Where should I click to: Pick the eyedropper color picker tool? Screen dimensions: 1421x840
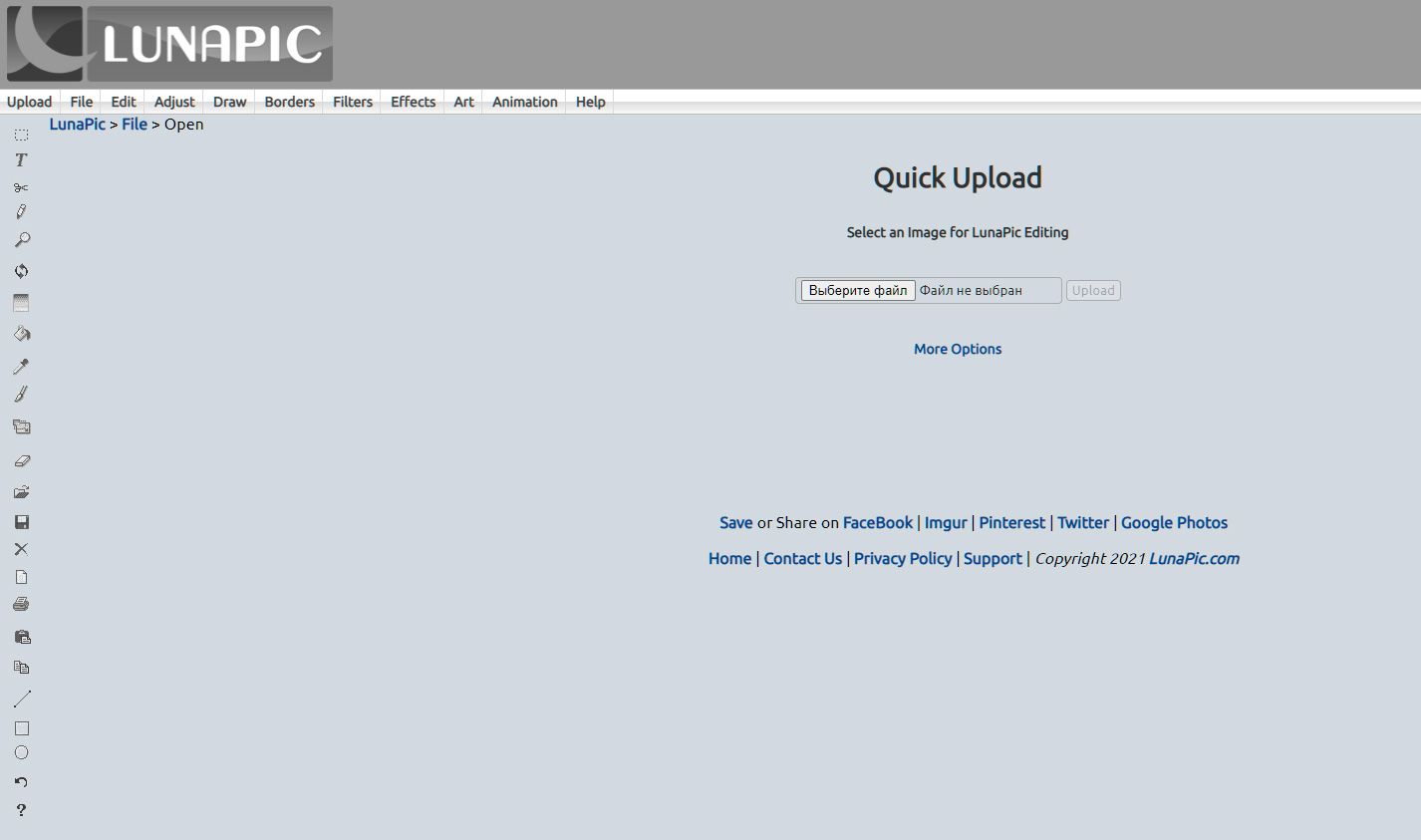click(x=21, y=366)
